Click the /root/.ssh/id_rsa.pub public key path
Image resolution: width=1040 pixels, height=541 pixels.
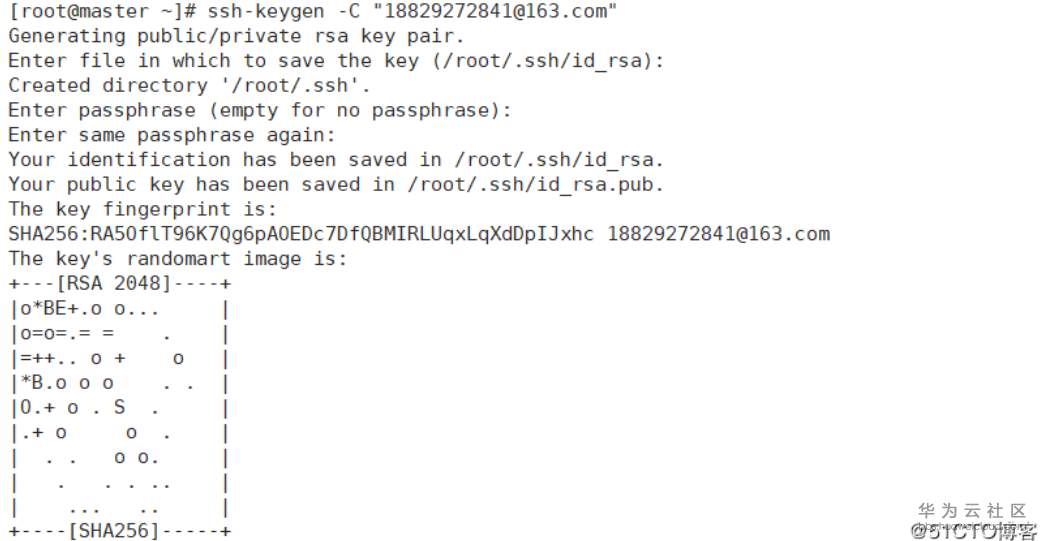535,185
